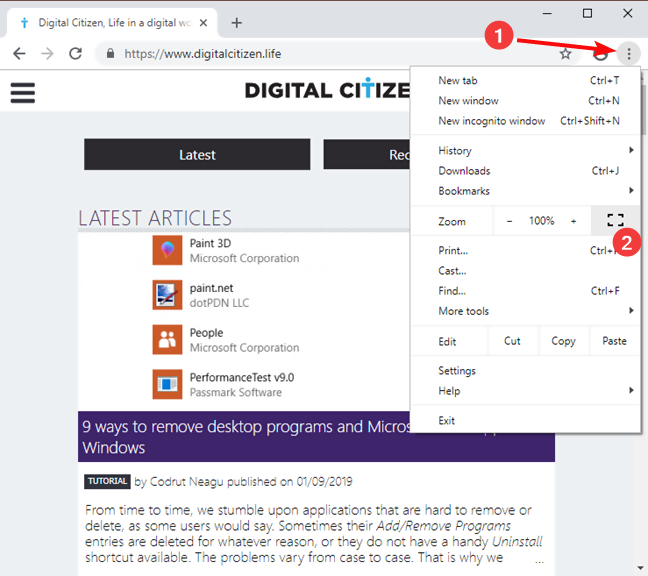Choose Print from the menu
This screenshot has height=576, width=648.
click(x=526, y=250)
